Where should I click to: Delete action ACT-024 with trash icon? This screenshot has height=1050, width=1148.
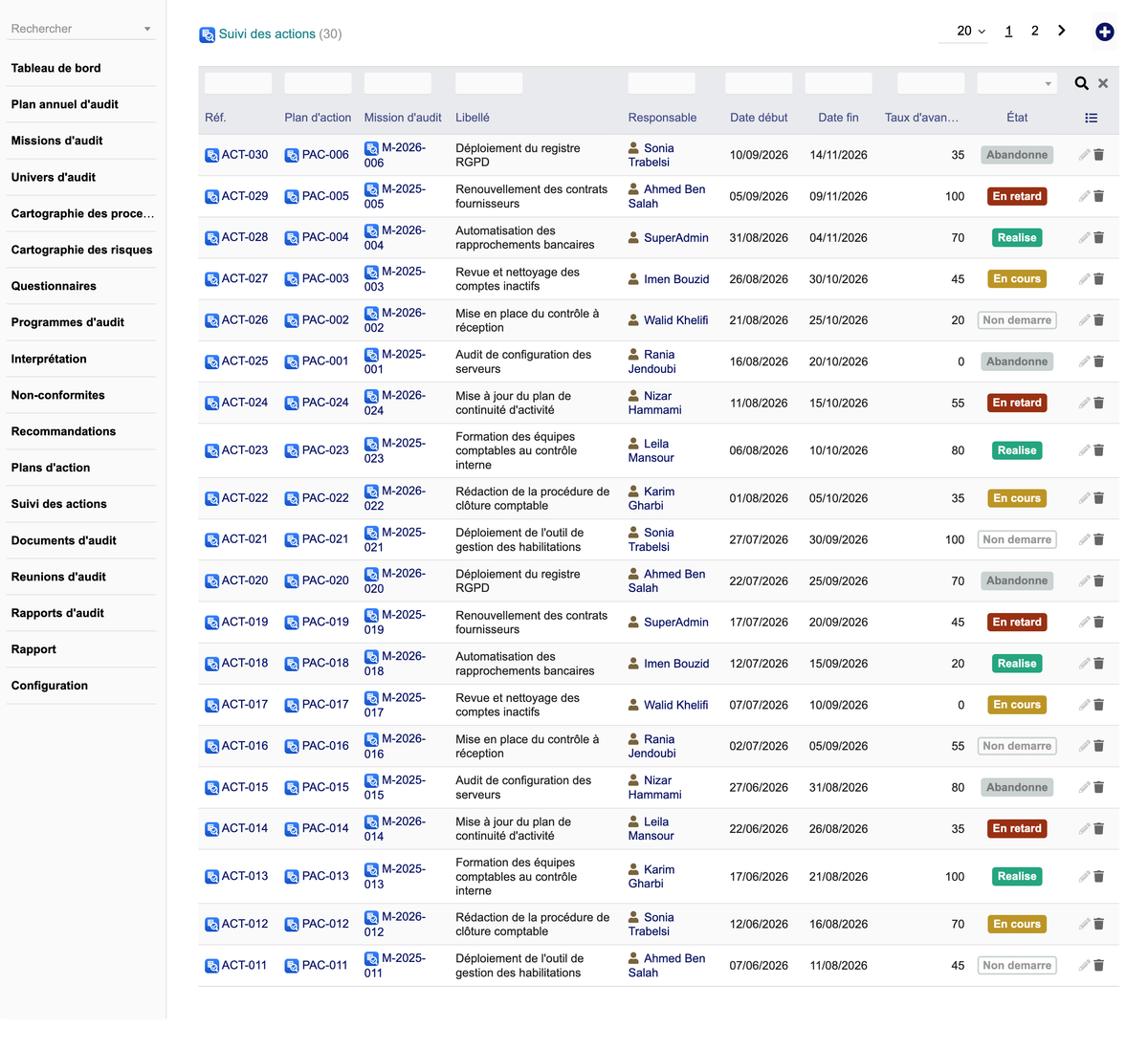pos(1099,403)
